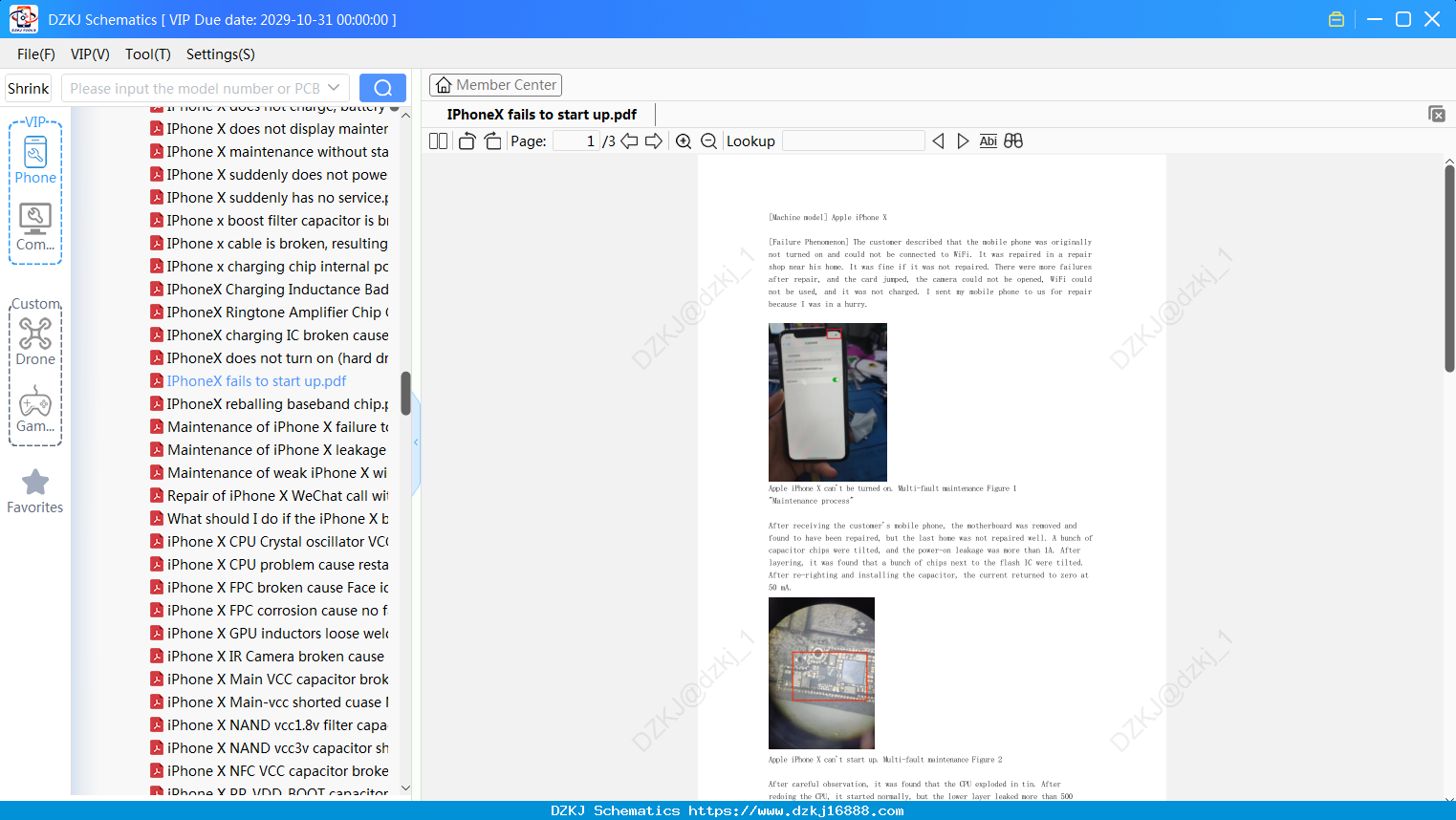Go to the next PDF page
Viewport: 1456px width, 820px height.
654,141
